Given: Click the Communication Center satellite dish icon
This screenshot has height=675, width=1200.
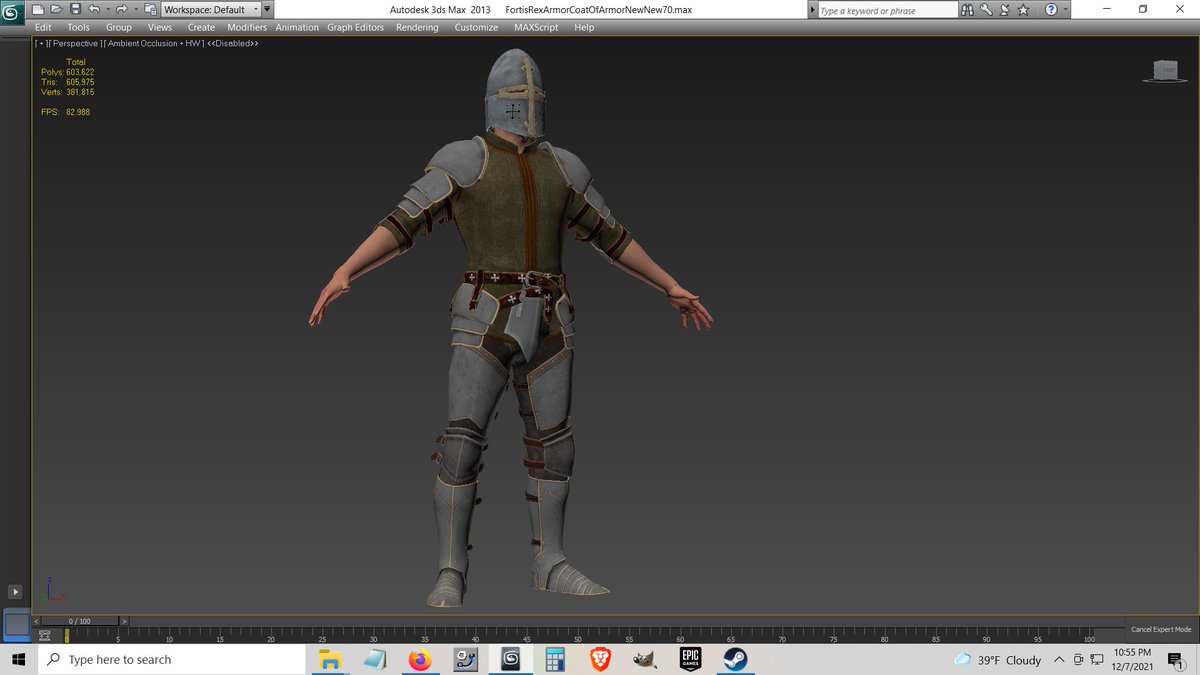Looking at the screenshot, I should (x=1003, y=9).
